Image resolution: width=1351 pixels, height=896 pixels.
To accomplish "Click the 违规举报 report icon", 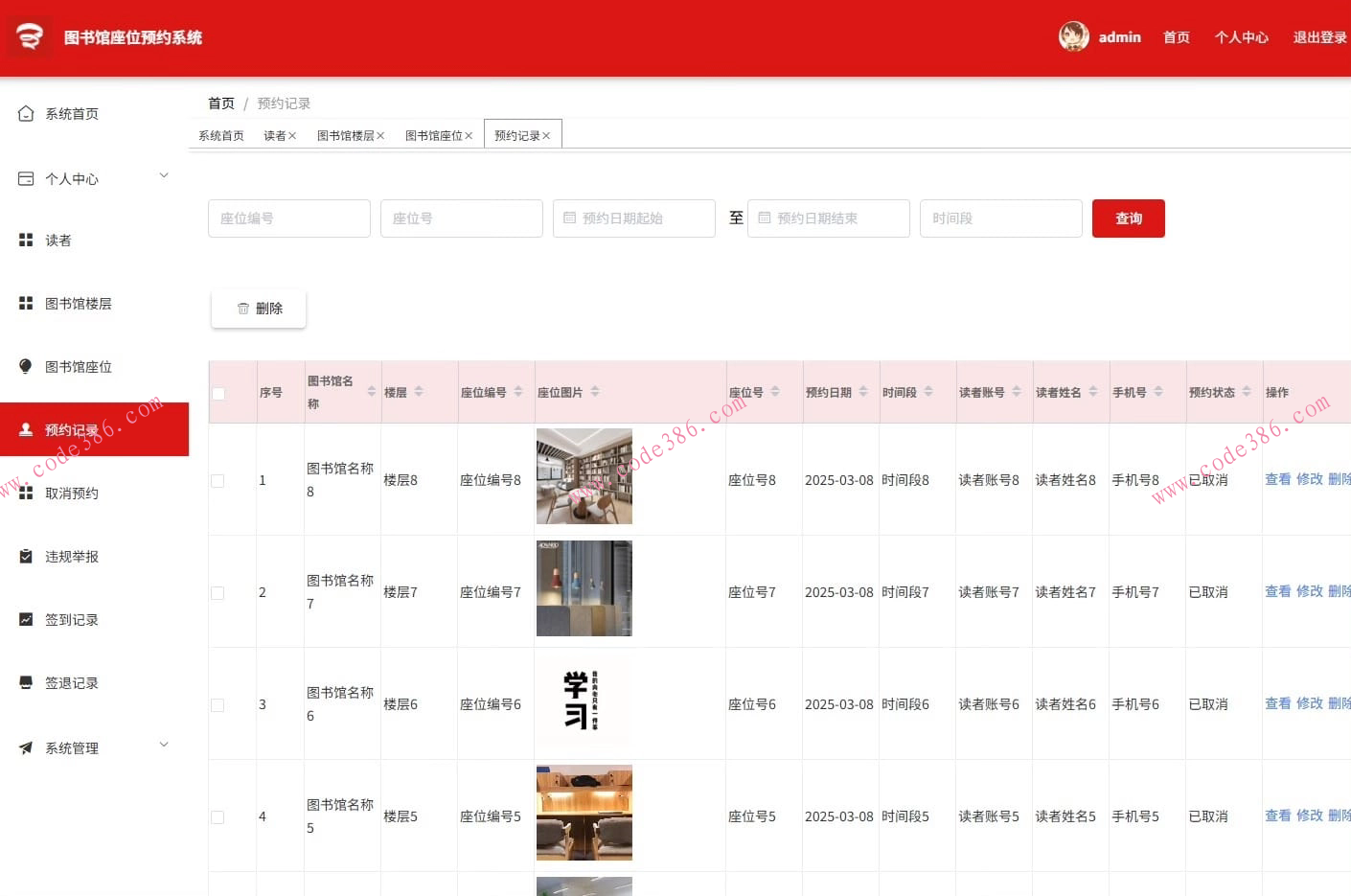I will [x=26, y=556].
